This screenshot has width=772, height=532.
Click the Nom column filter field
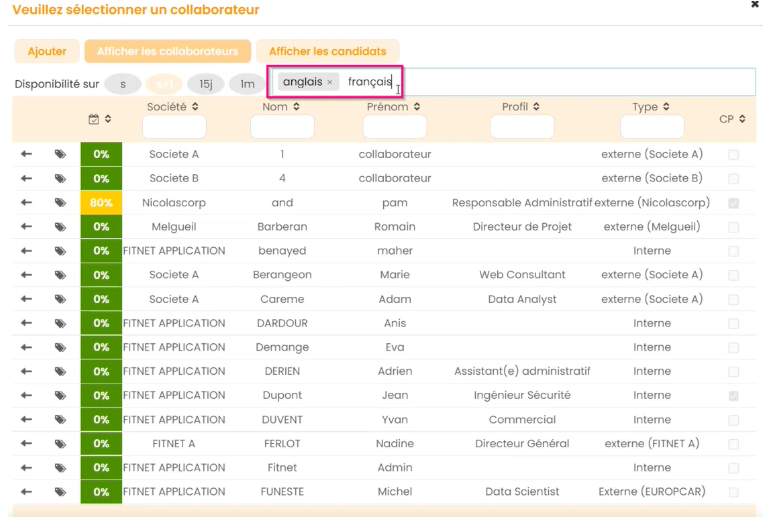pyautogui.click(x=282, y=127)
